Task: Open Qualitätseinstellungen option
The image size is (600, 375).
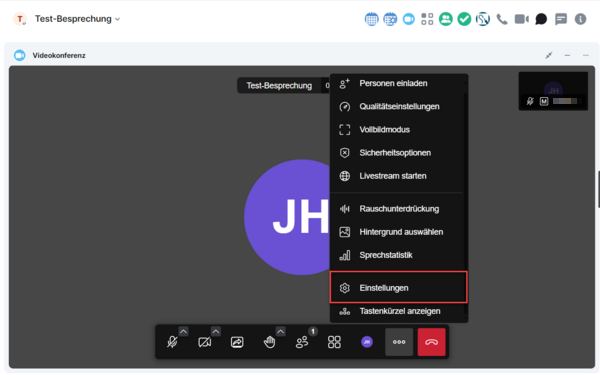Action: click(x=398, y=106)
